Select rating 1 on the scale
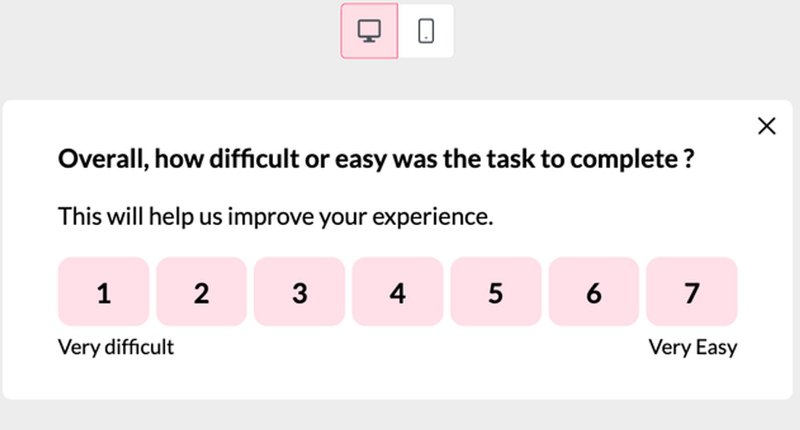The width and height of the screenshot is (800, 430). coord(104,292)
